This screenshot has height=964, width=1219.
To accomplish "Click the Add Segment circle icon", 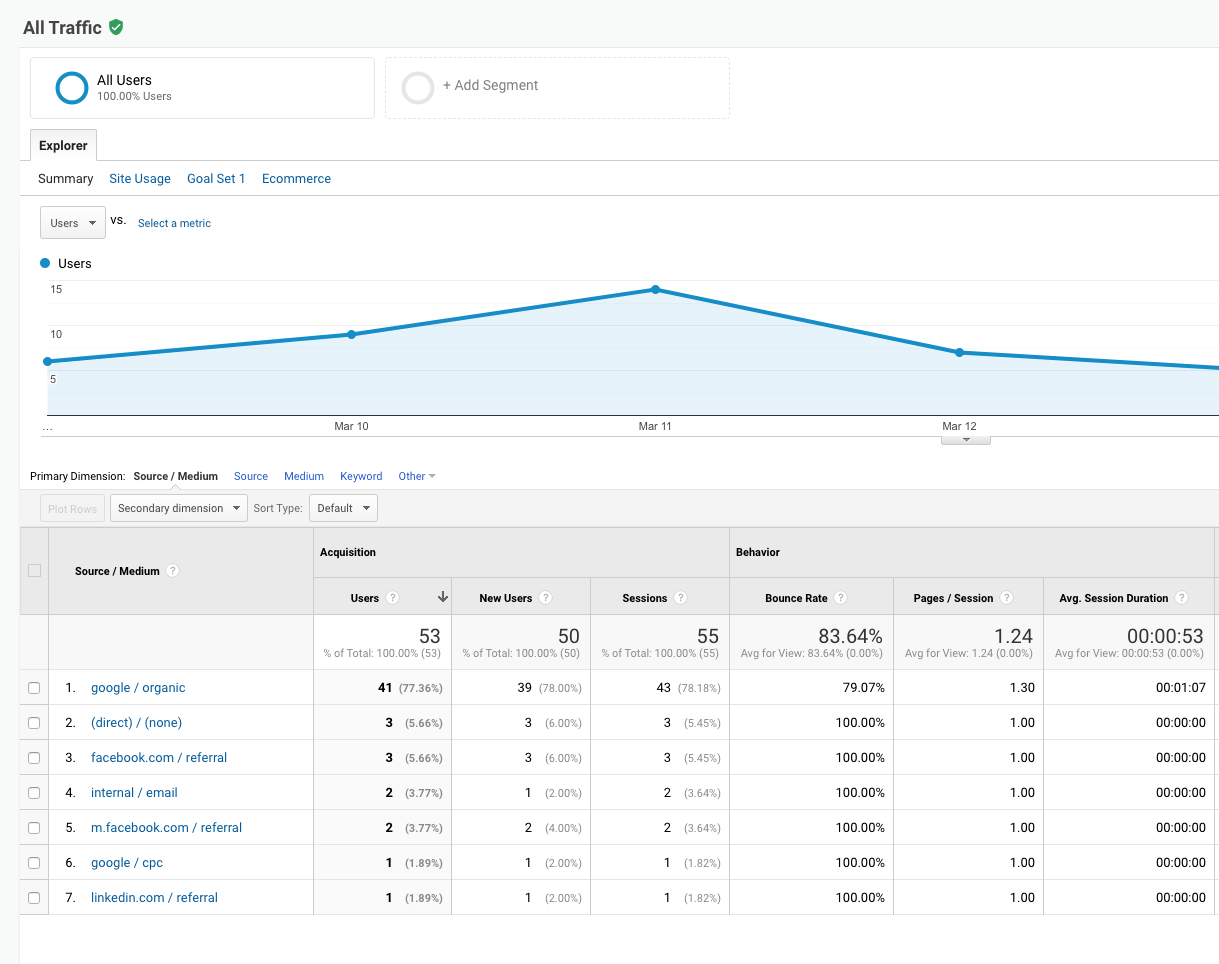I will tap(418, 87).
